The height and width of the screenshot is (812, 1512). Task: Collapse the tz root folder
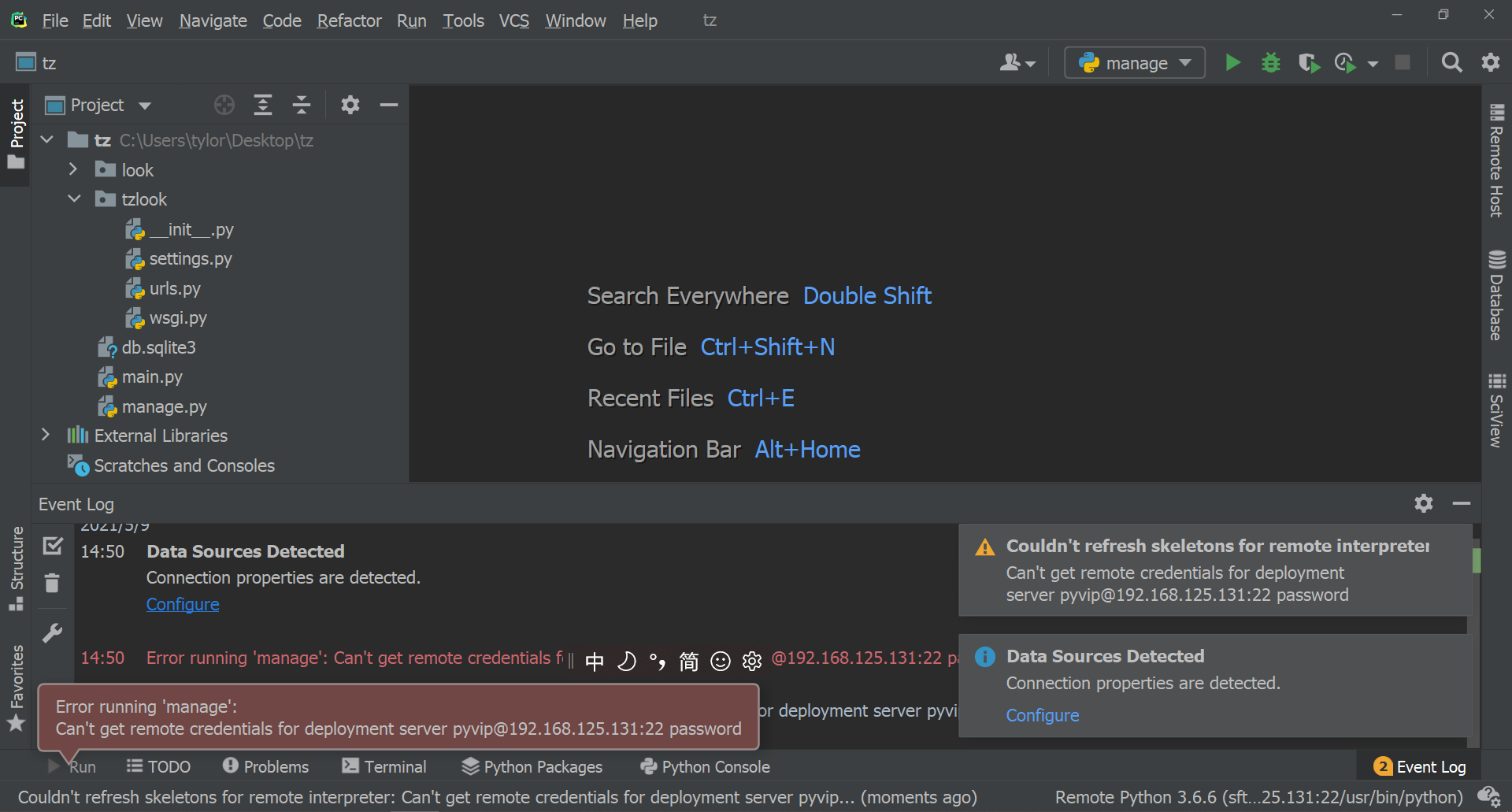click(x=47, y=140)
